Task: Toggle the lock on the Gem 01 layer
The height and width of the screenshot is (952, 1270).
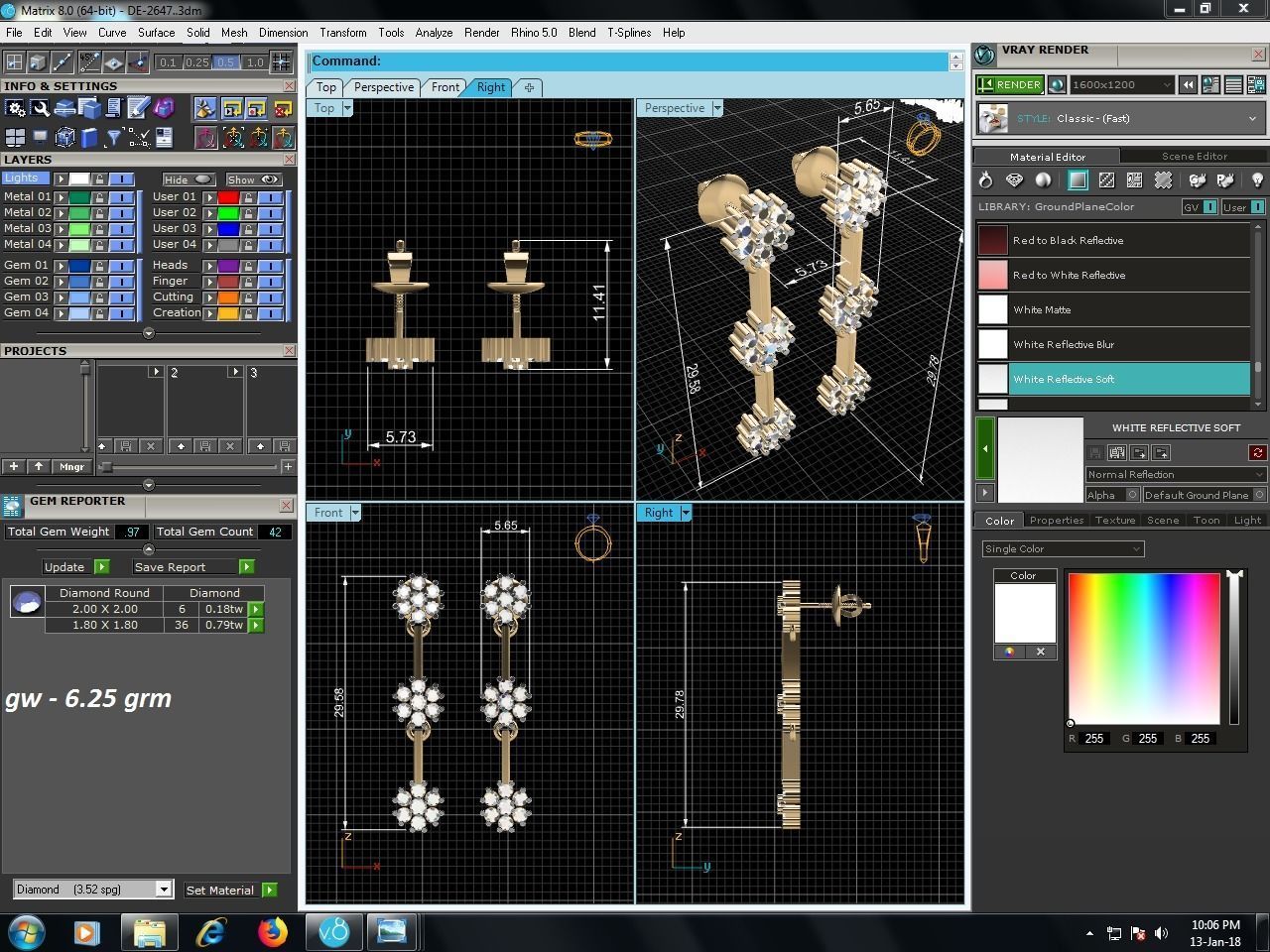Action: pyautogui.click(x=99, y=266)
